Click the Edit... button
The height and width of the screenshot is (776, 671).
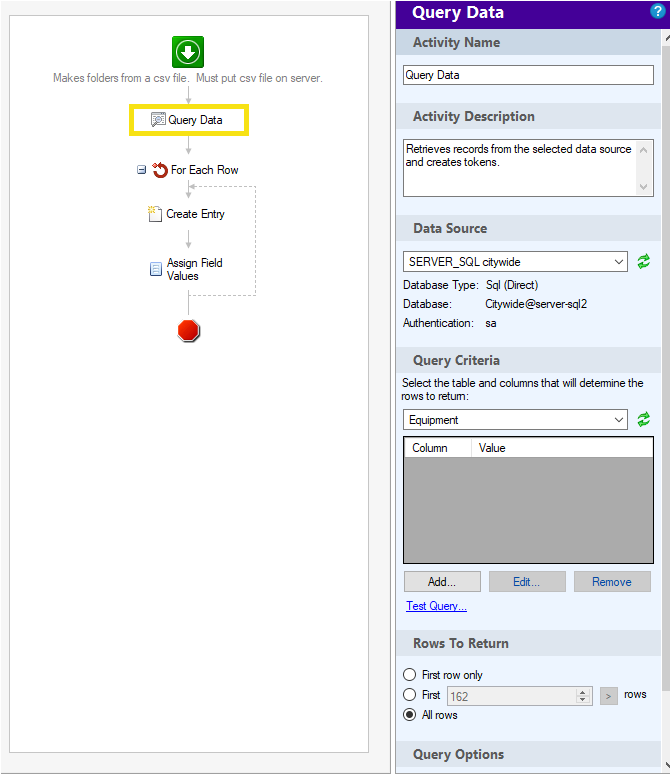[527, 582]
